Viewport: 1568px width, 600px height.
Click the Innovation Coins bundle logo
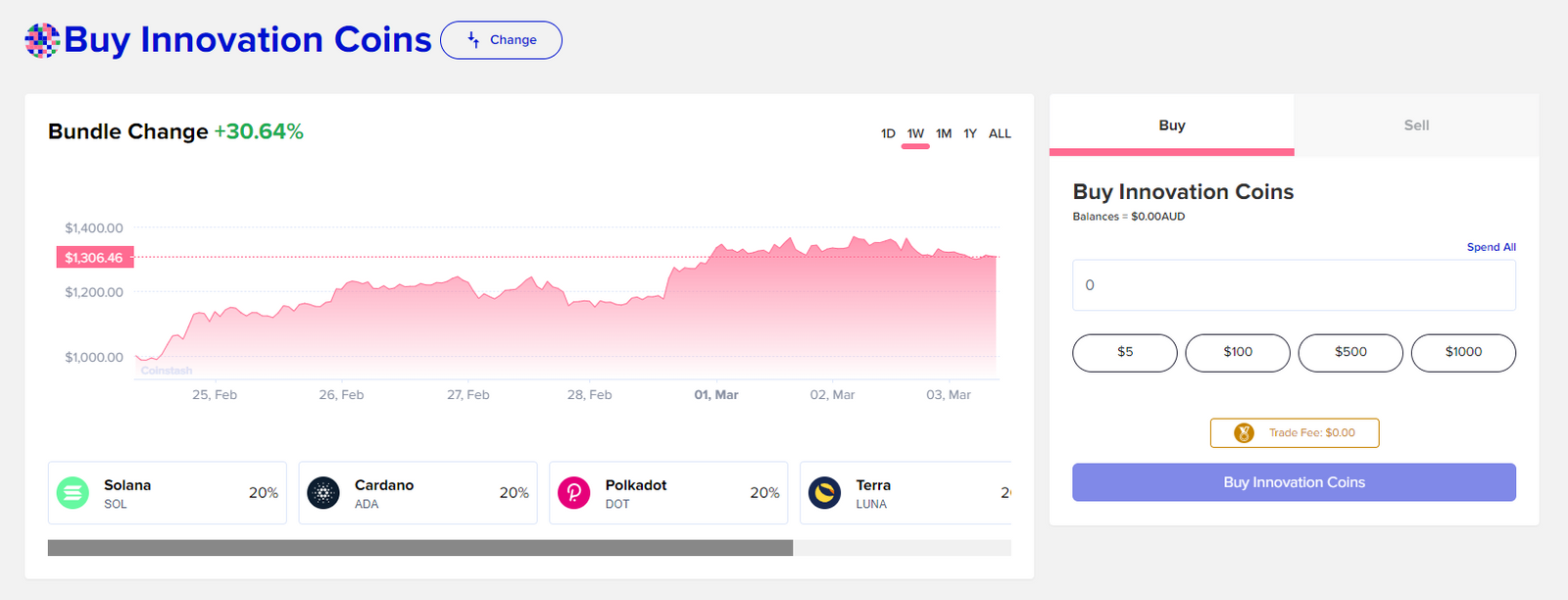pos(42,40)
